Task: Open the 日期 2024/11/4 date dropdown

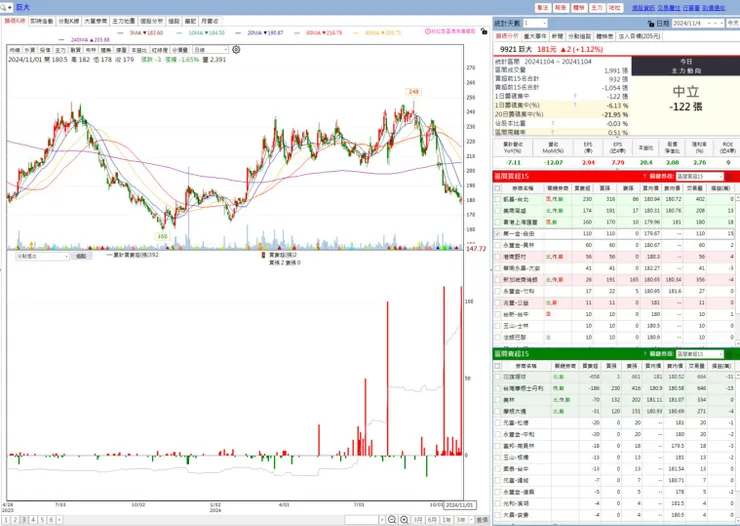Action: tap(698, 23)
